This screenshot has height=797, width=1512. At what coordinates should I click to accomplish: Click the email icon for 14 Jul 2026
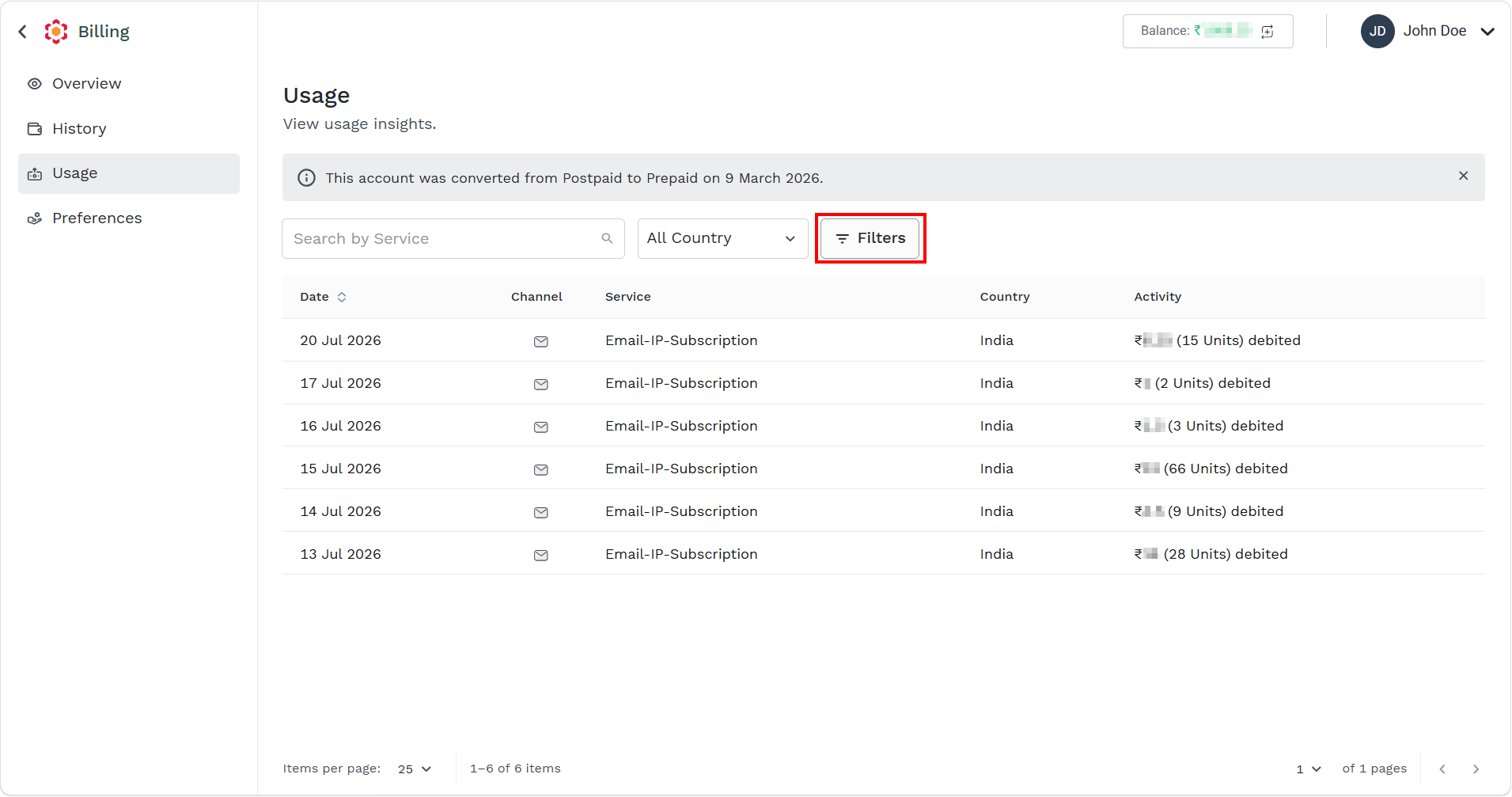(x=541, y=513)
